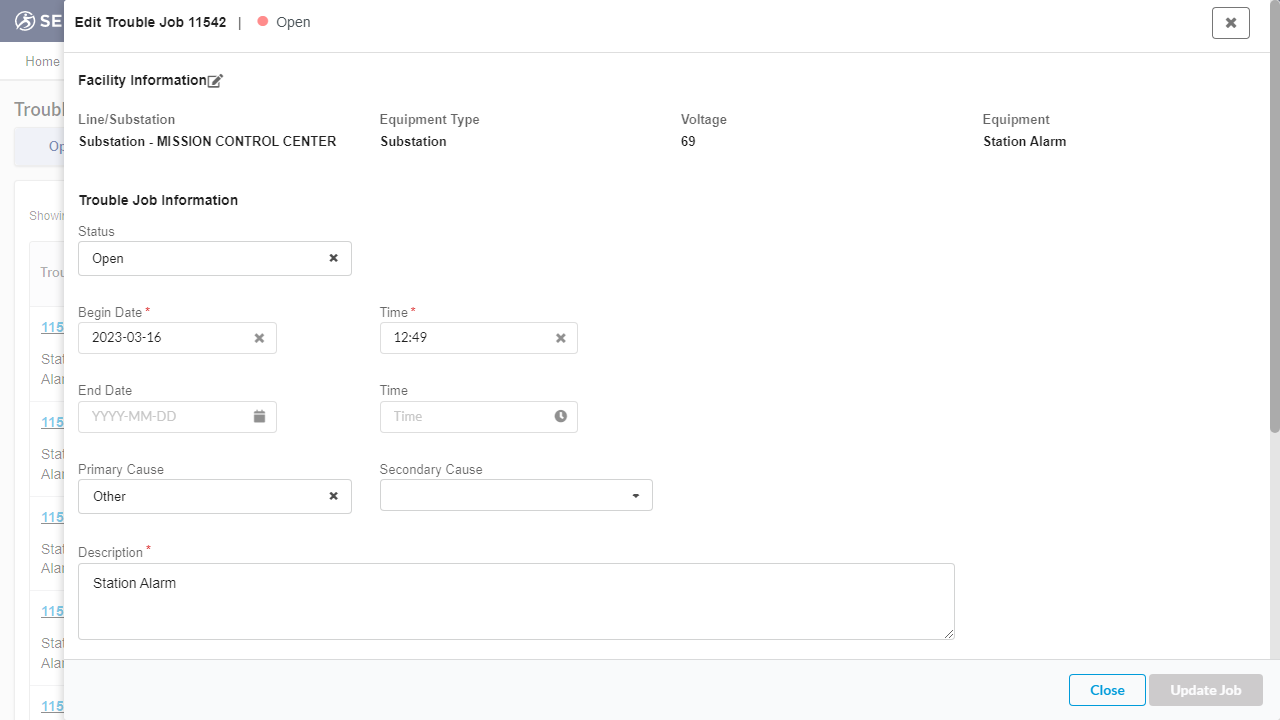Click the End Time clock icon
The height and width of the screenshot is (720, 1280).
click(x=561, y=416)
